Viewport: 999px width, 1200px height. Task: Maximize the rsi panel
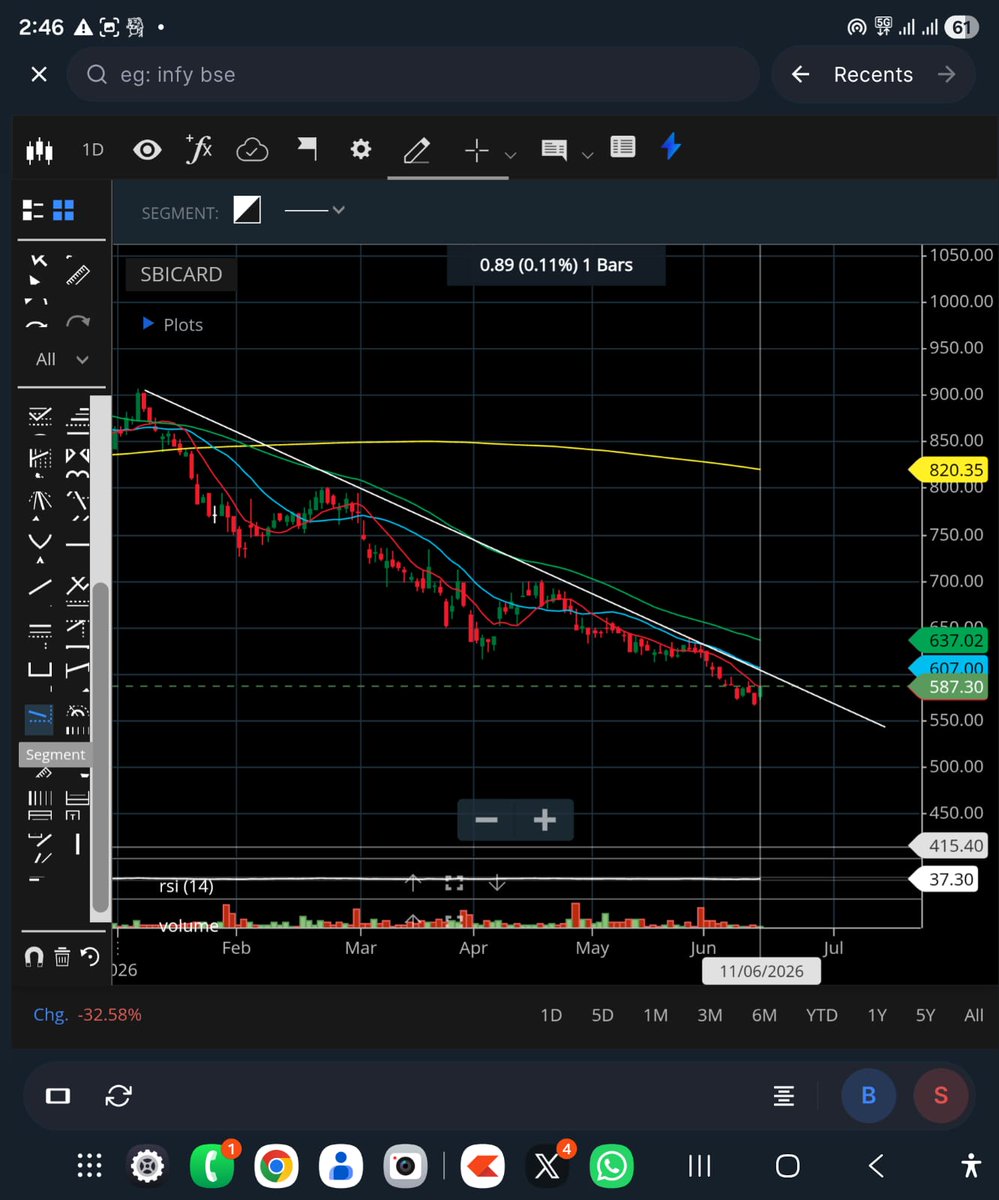click(454, 883)
